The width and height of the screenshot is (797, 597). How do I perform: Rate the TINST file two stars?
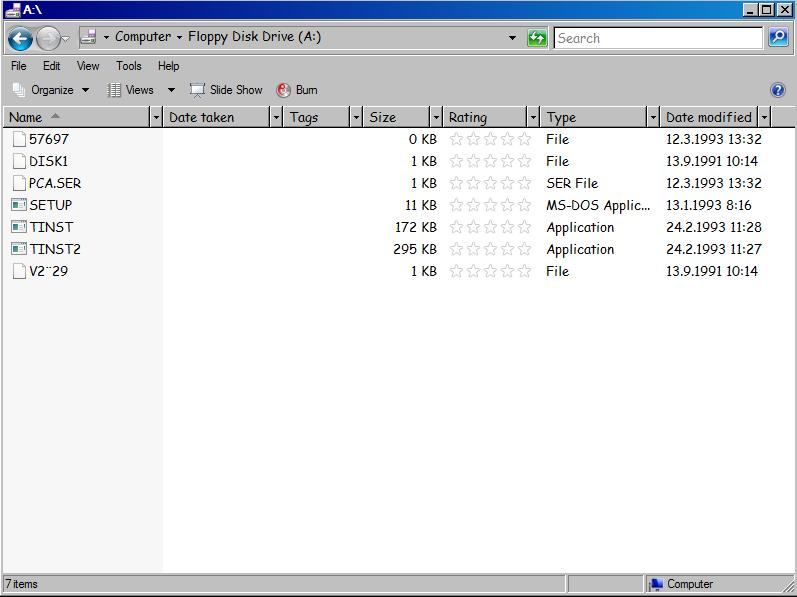coord(473,227)
